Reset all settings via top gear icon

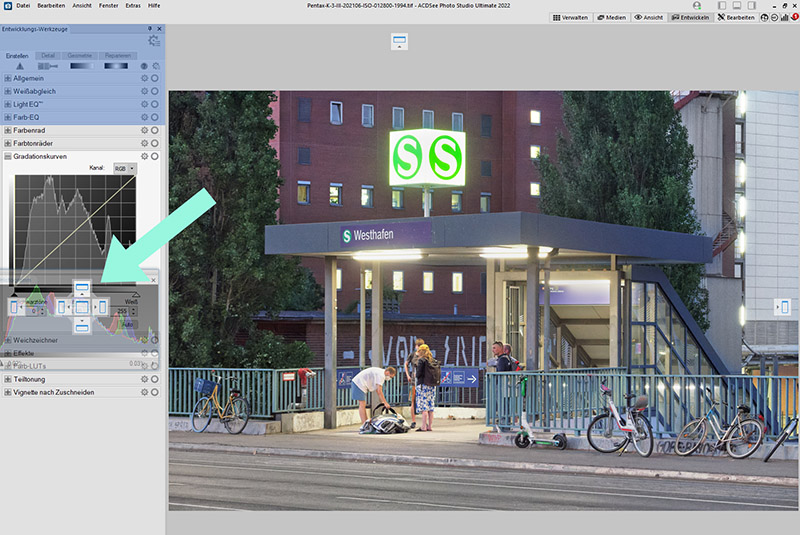(156, 66)
